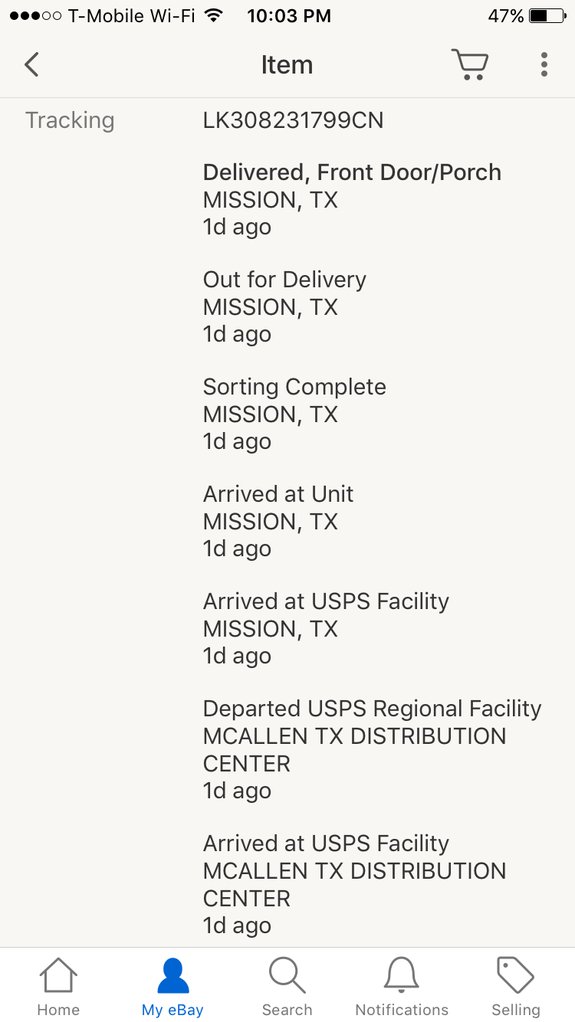Tap the Item page title

click(x=287, y=65)
